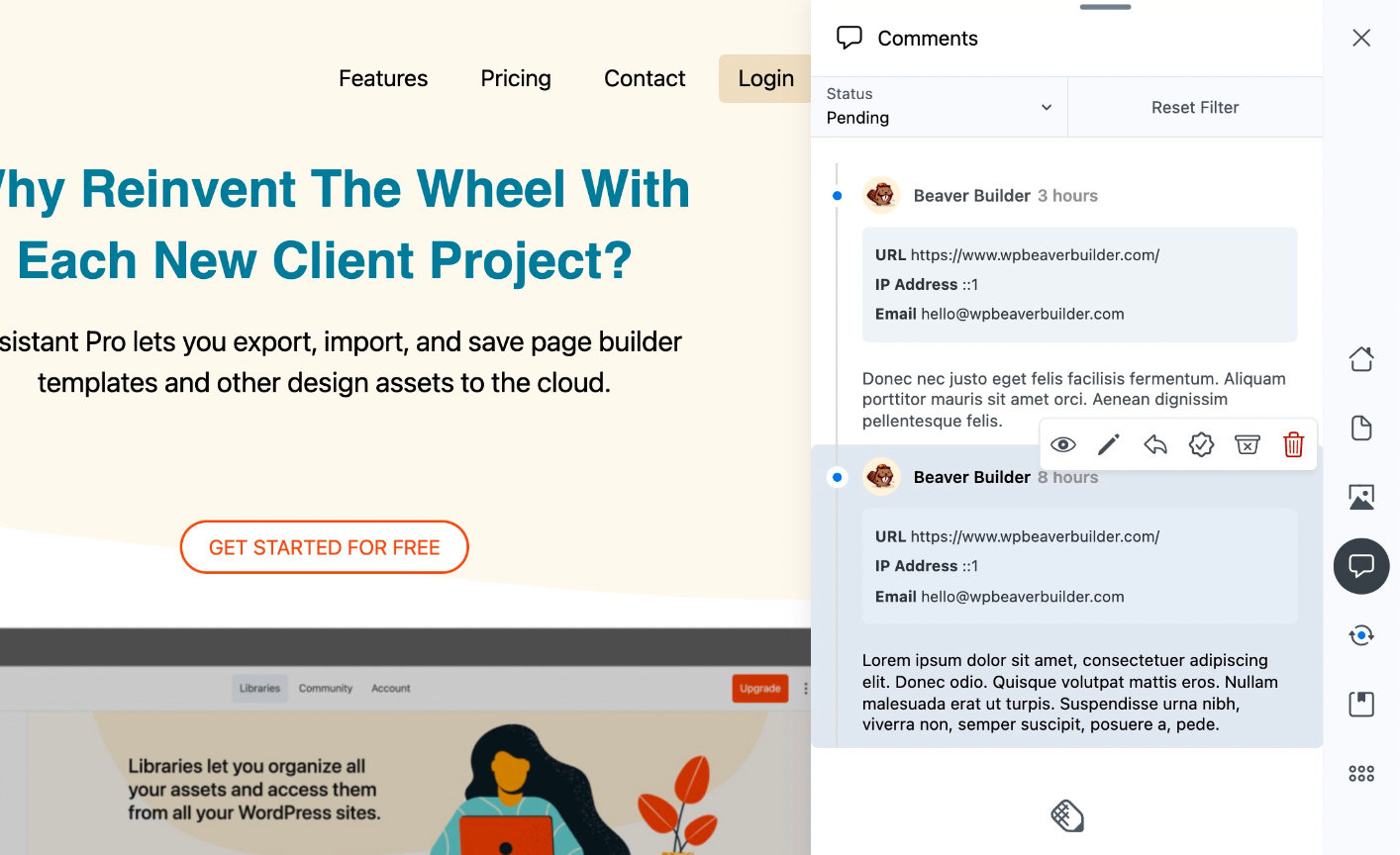Open the Comments panel icon in the sidebar
Screen dimensions: 1400x855
1360,566
